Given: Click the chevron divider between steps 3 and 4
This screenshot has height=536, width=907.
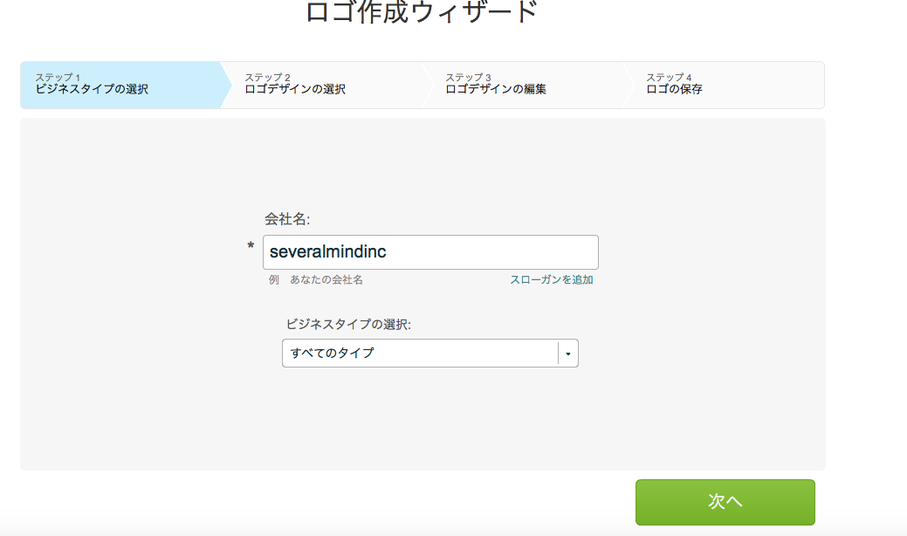Looking at the screenshot, I should click(629, 85).
